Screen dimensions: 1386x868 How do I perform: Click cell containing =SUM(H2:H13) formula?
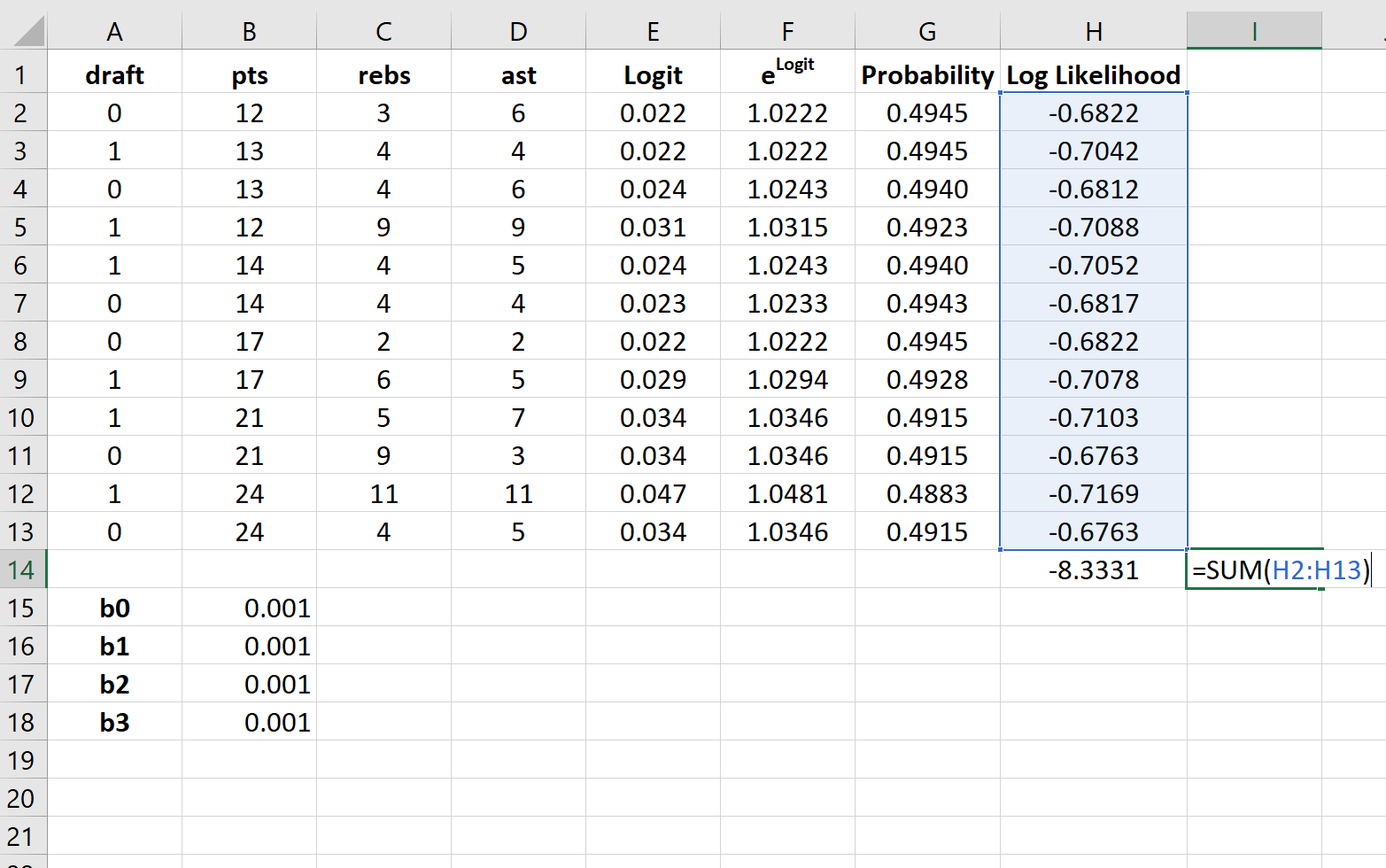(x=1253, y=570)
